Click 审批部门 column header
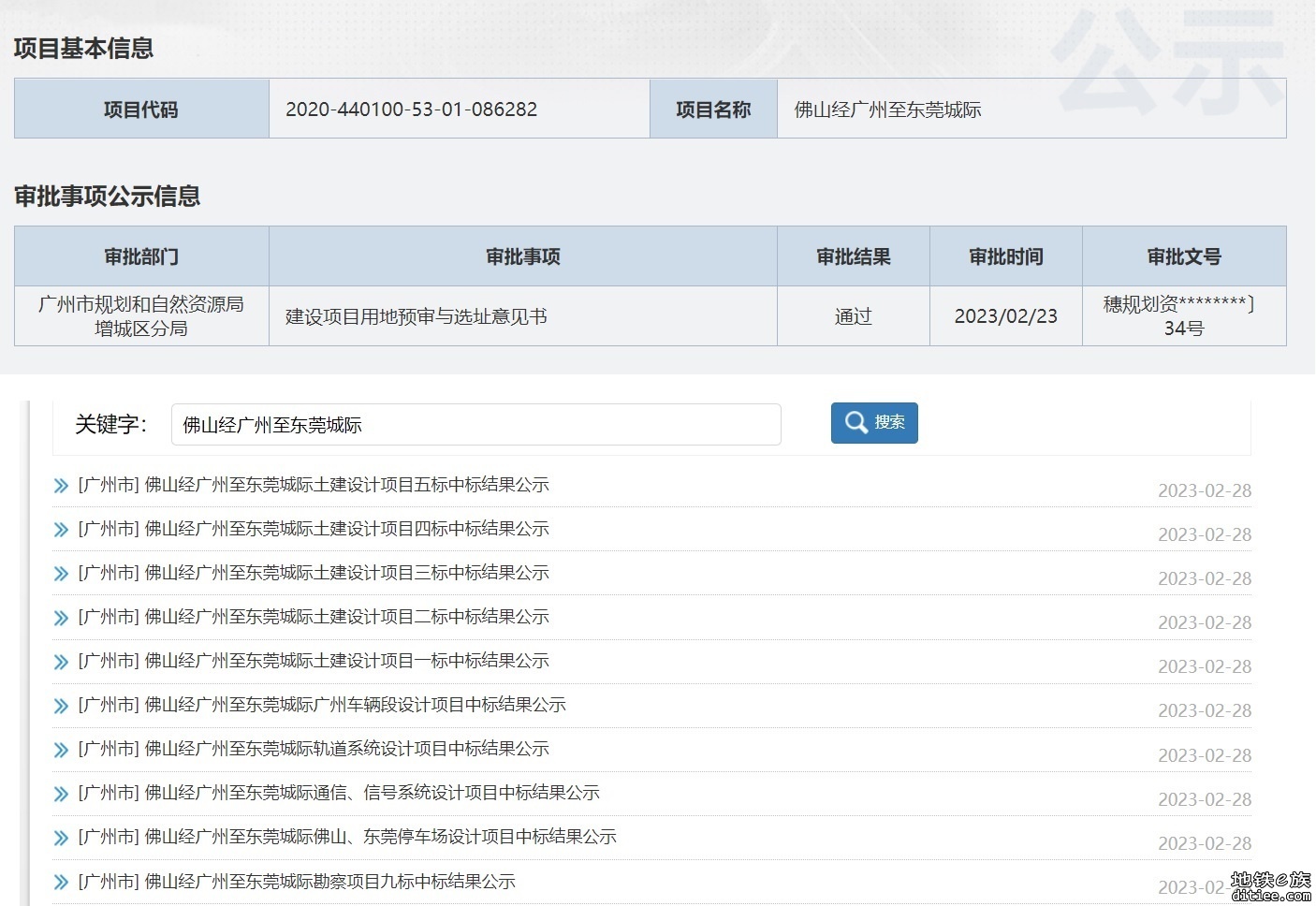This screenshot has height=906, width=1316. point(141,256)
